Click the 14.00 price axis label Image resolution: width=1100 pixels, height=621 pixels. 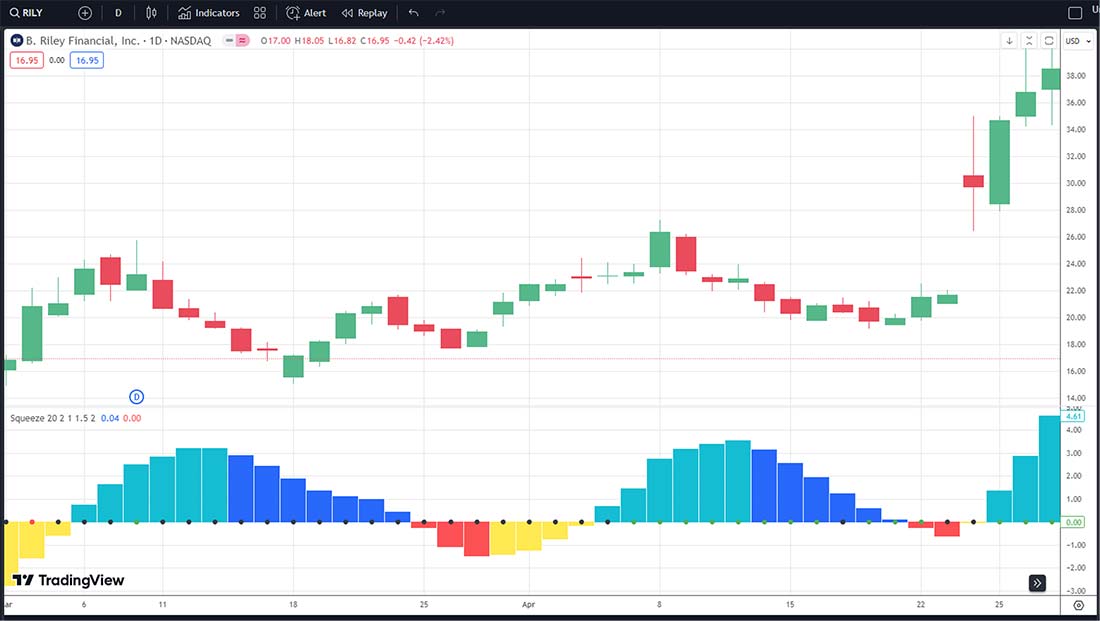click(x=1075, y=398)
